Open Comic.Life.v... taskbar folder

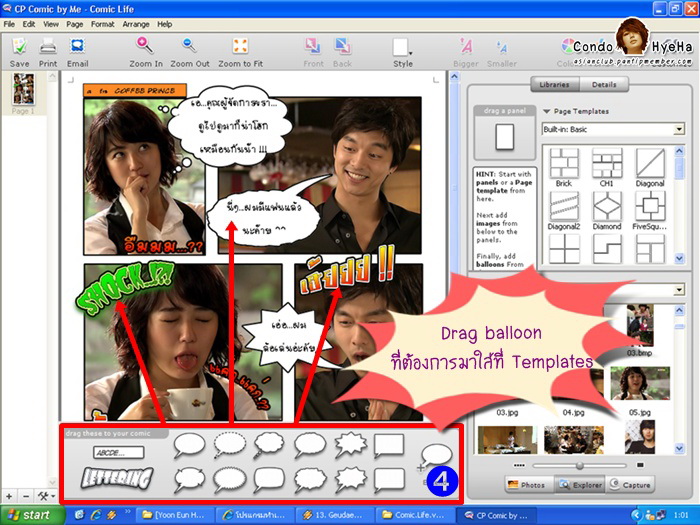click(415, 515)
